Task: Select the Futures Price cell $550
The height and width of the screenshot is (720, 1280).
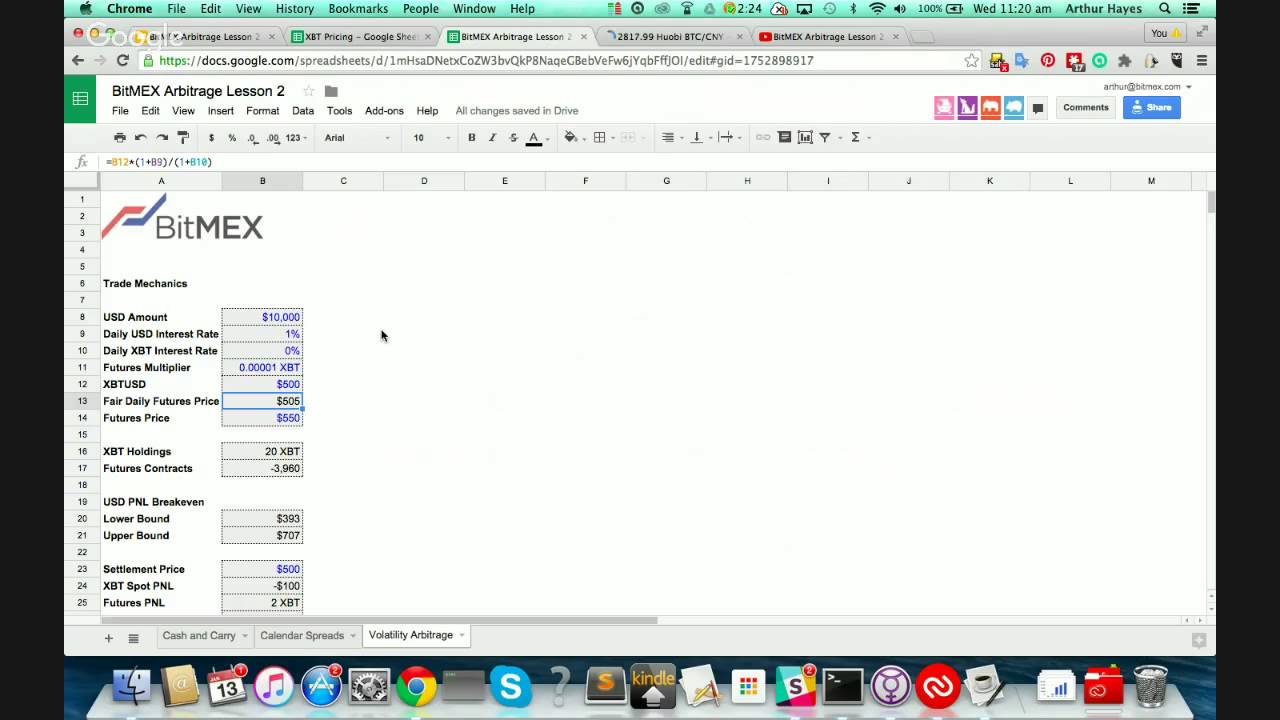Action: 262,418
